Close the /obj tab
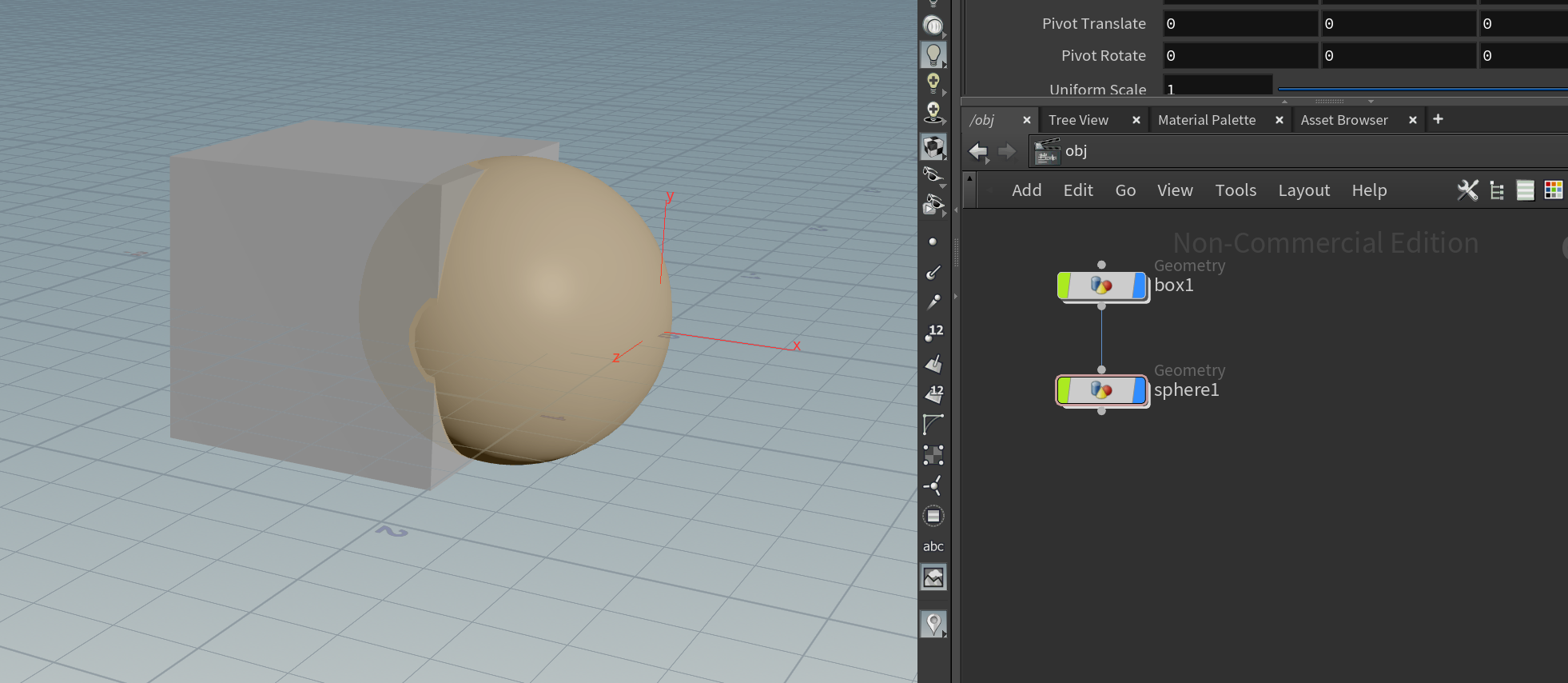The image size is (1568, 683). pos(1027,120)
